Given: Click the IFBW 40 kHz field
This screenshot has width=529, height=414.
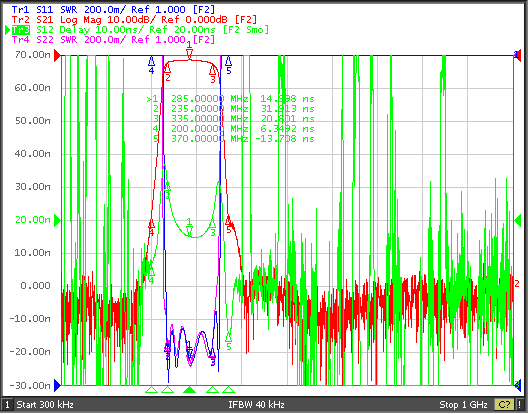Looking at the screenshot, I should coord(256,404).
